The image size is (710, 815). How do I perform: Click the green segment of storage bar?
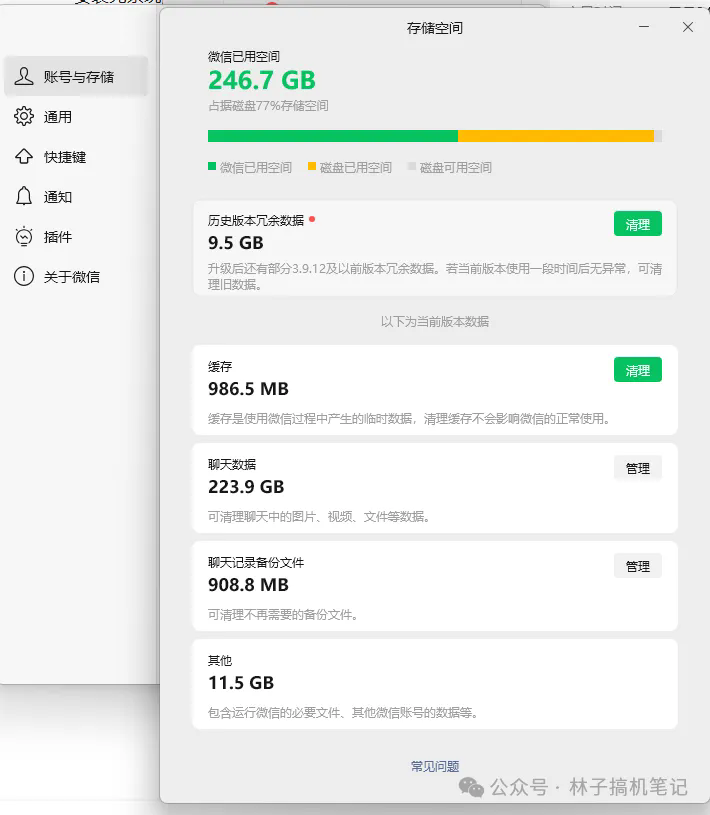tap(332, 136)
